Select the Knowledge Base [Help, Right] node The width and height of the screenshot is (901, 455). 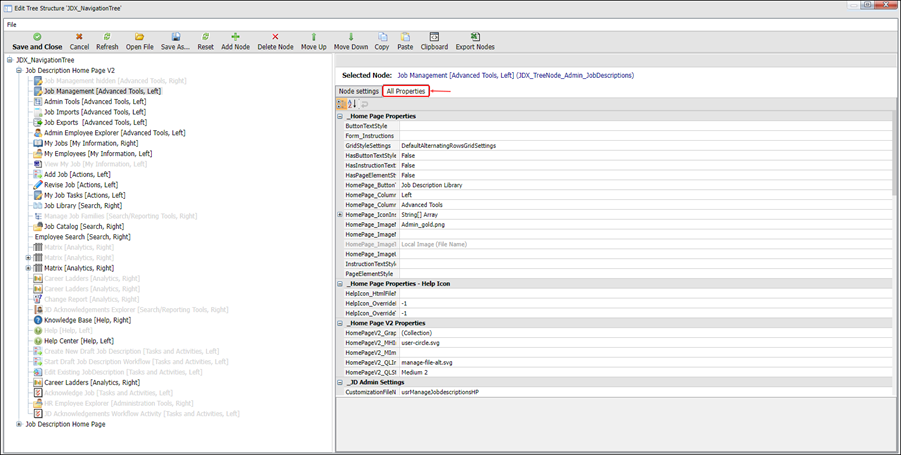(87, 320)
